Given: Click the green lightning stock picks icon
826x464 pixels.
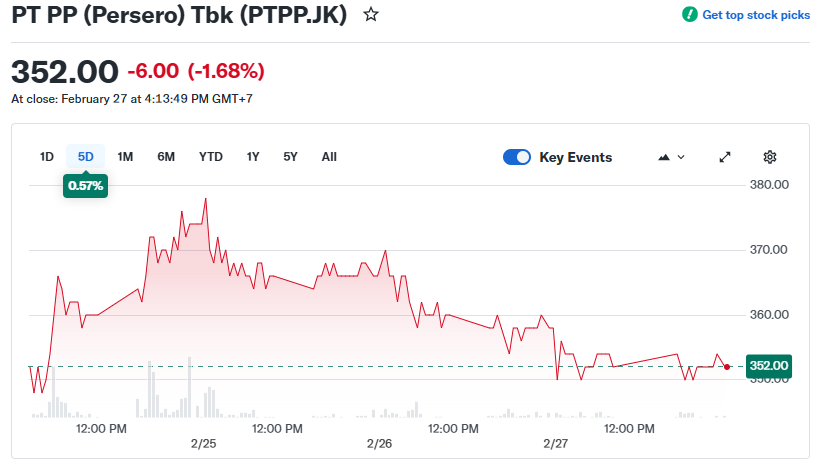Looking at the screenshot, I should click(x=689, y=15).
